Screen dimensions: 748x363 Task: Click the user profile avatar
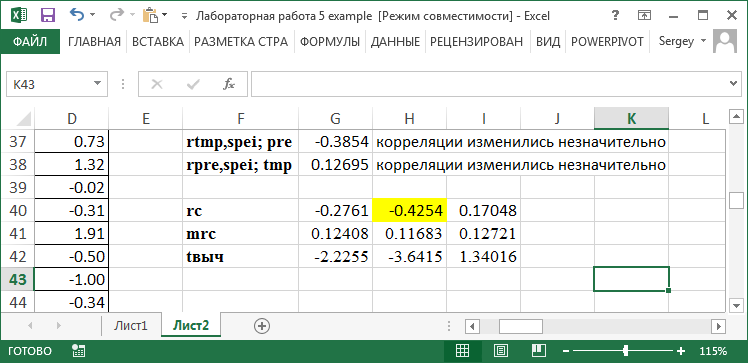point(725,41)
